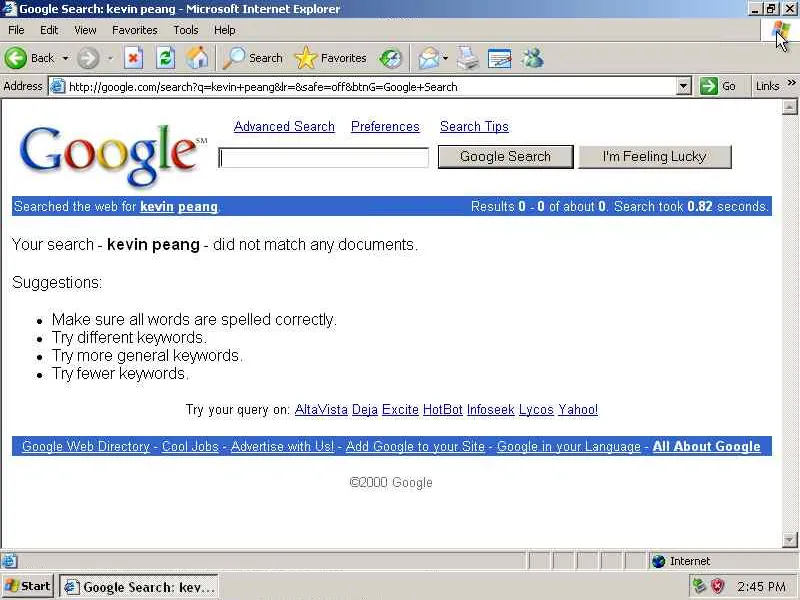Click the scrollbar up arrow
Image resolution: width=800 pixels, height=600 pixels.
(x=789, y=107)
